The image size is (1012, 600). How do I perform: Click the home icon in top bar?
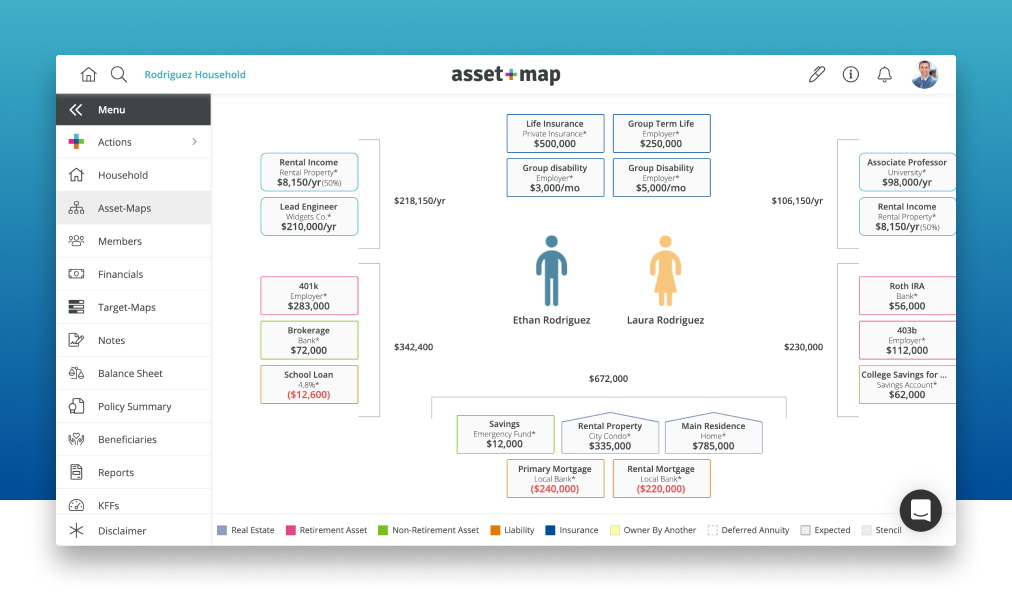click(x=88, y=75)
